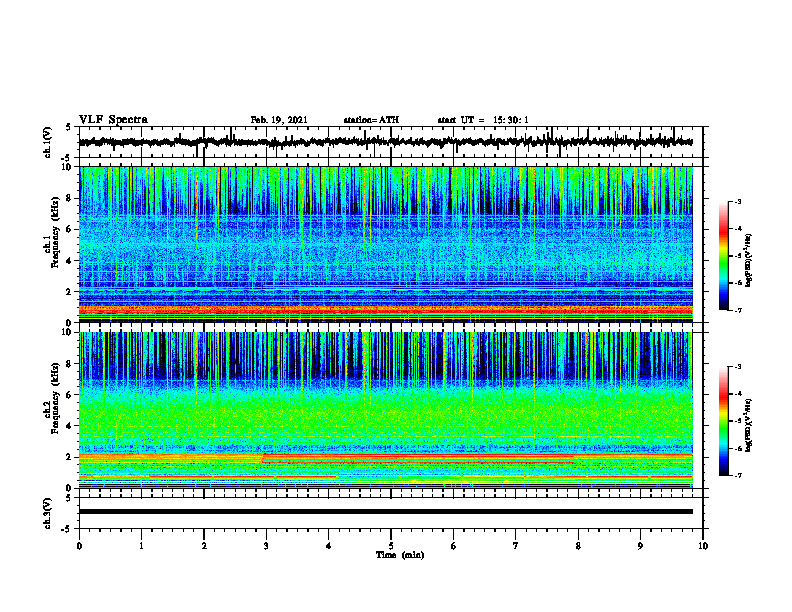
Task: Click the "station=ATH" label
Action: pos(371,120)
